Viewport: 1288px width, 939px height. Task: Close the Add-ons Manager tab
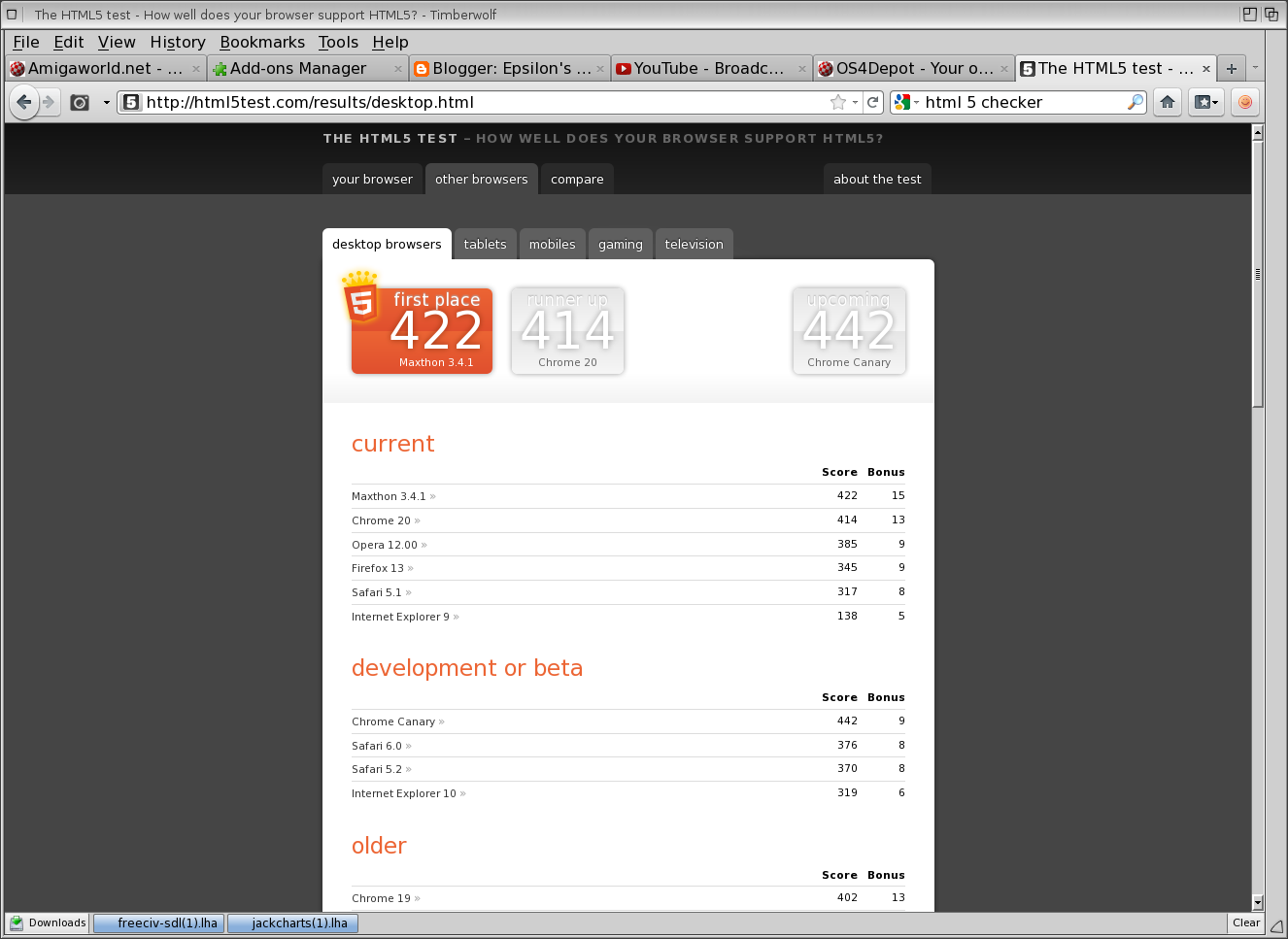pos(398,68)
